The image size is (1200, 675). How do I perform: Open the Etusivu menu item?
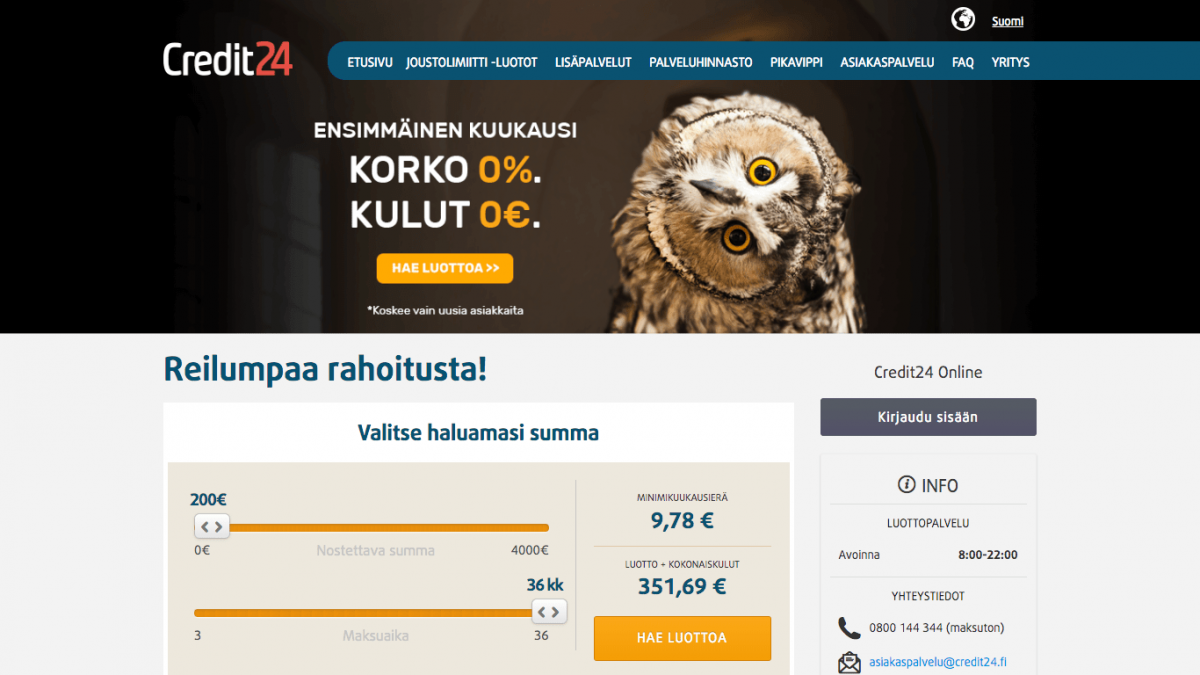click(370, 62)
